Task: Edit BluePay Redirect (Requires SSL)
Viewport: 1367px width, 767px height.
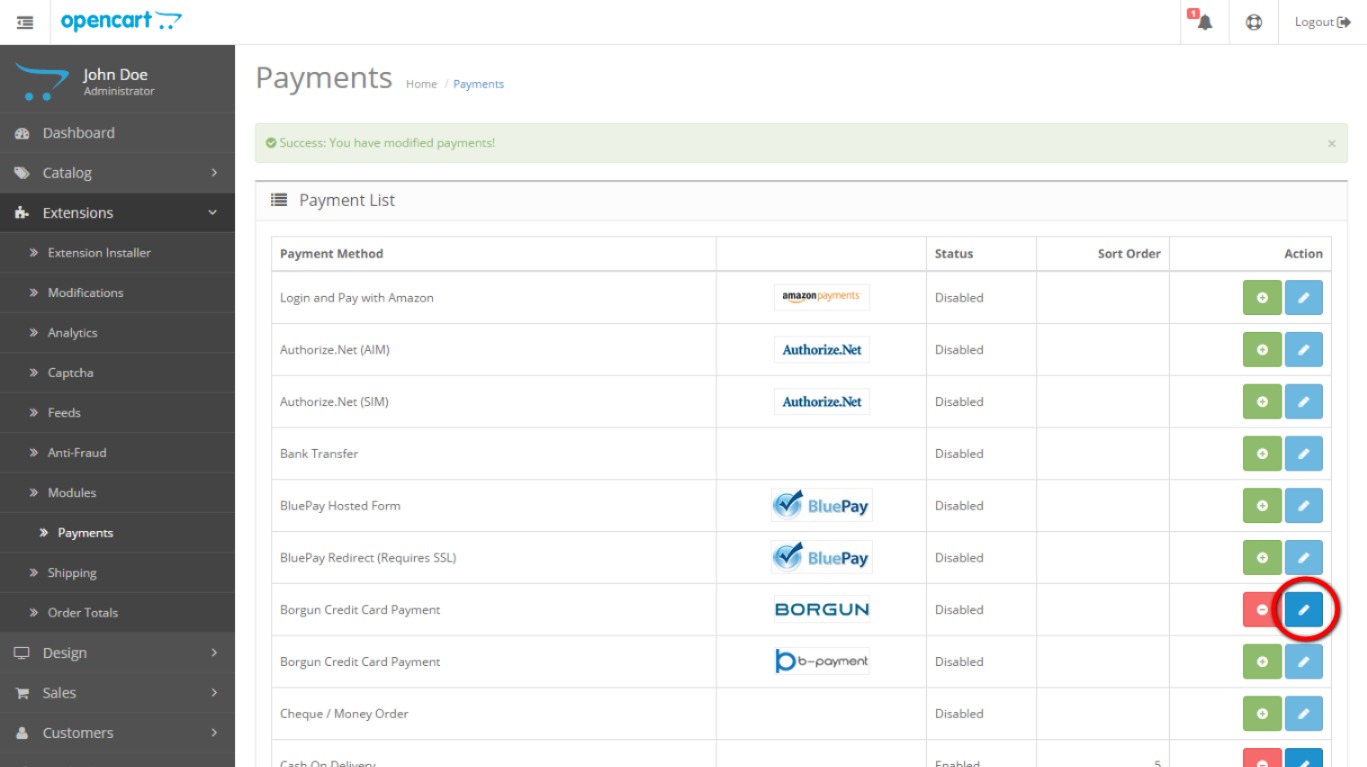Action: pyautogui.click(x=1303, y=558)
